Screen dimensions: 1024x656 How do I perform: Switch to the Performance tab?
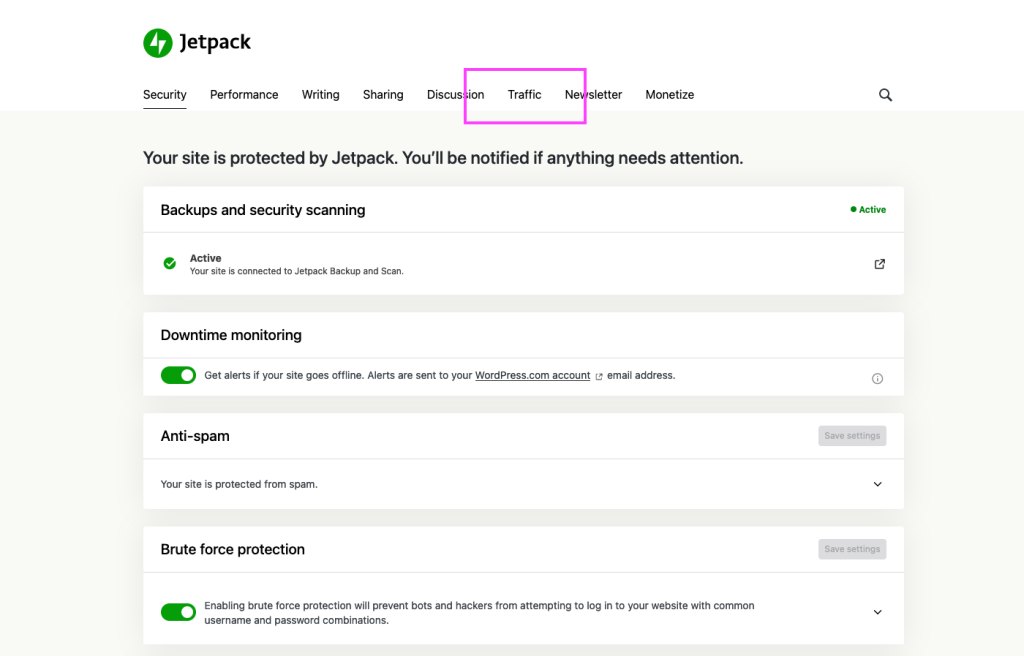pos(244,95)
